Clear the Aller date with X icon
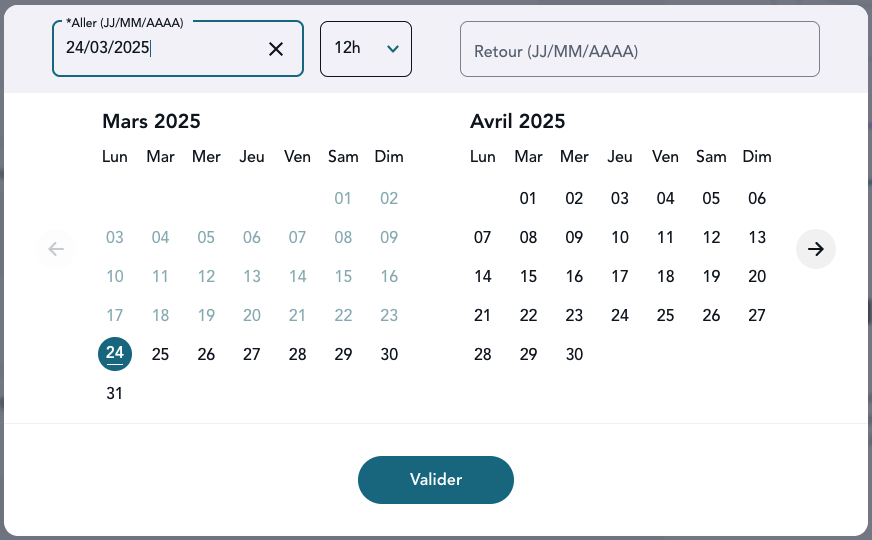Screen dimensions: 872x540 tap(276, 49)
